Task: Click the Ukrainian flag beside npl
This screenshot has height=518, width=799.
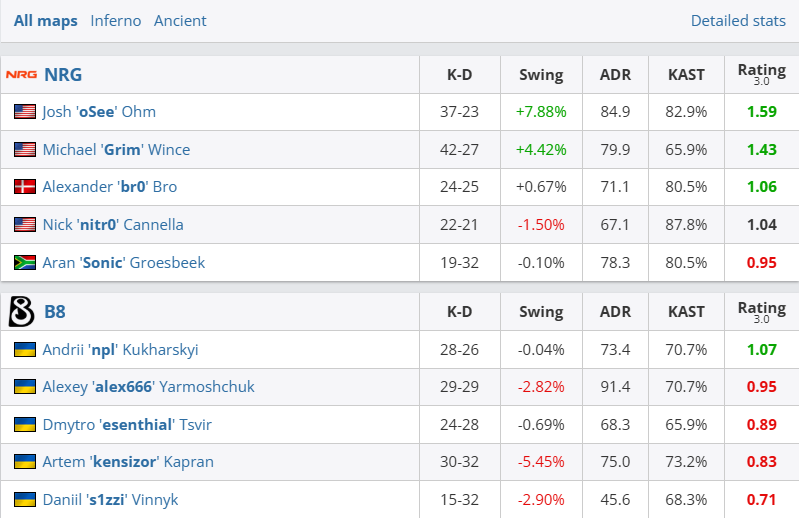Action: point(25,350)
